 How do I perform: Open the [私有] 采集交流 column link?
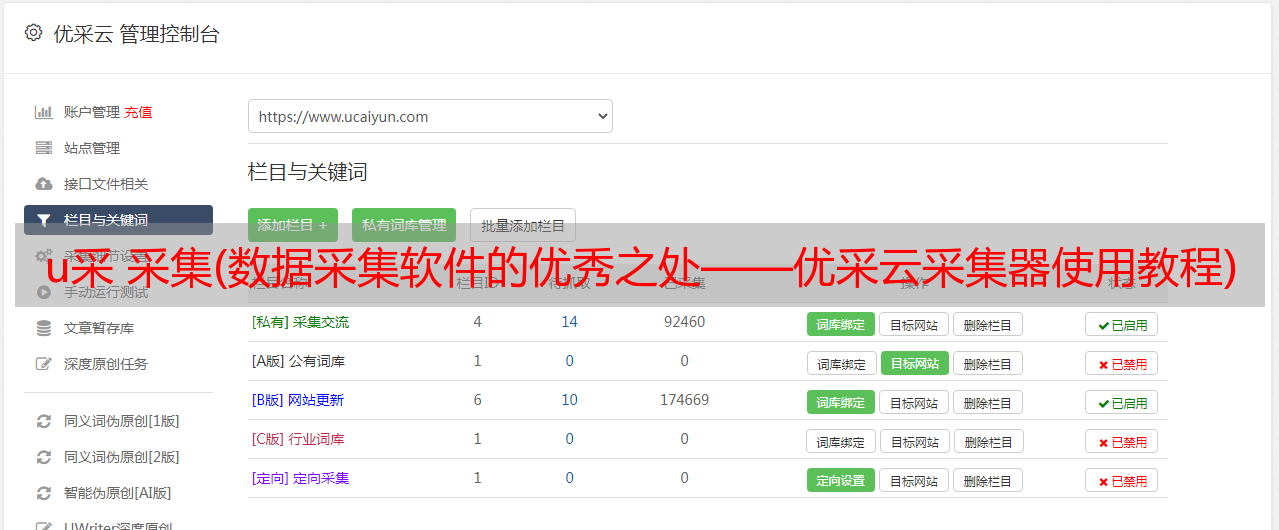pos(300,322)
